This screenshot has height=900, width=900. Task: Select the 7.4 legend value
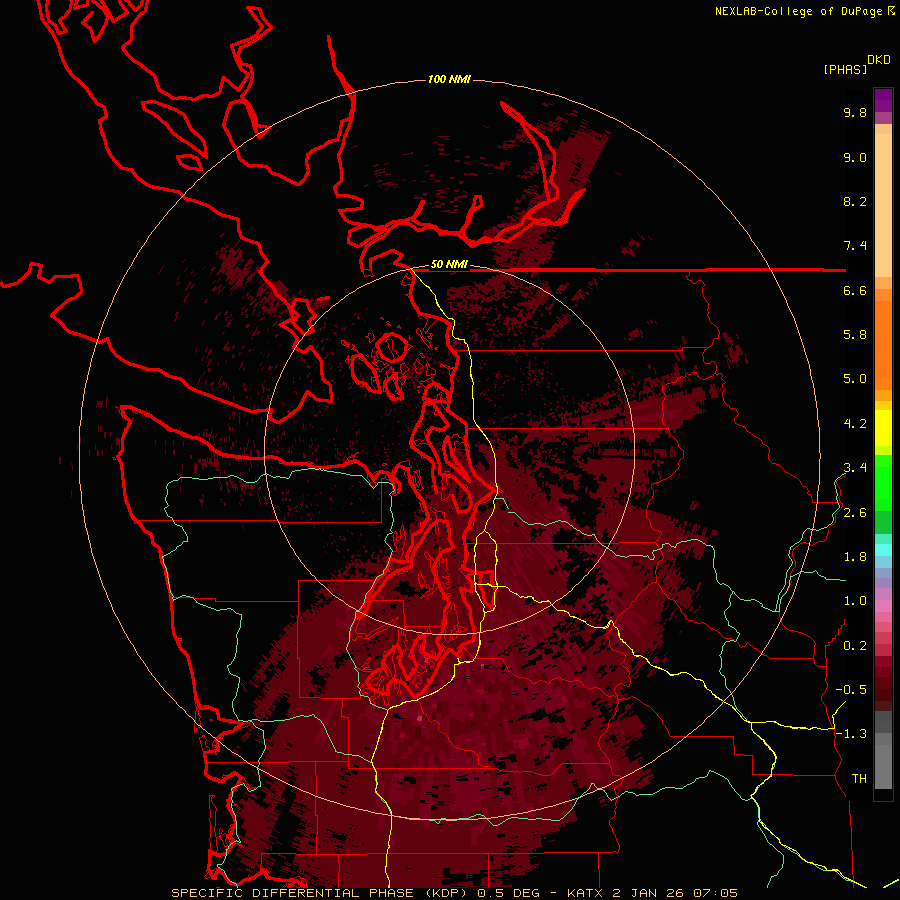coord(855,246)
